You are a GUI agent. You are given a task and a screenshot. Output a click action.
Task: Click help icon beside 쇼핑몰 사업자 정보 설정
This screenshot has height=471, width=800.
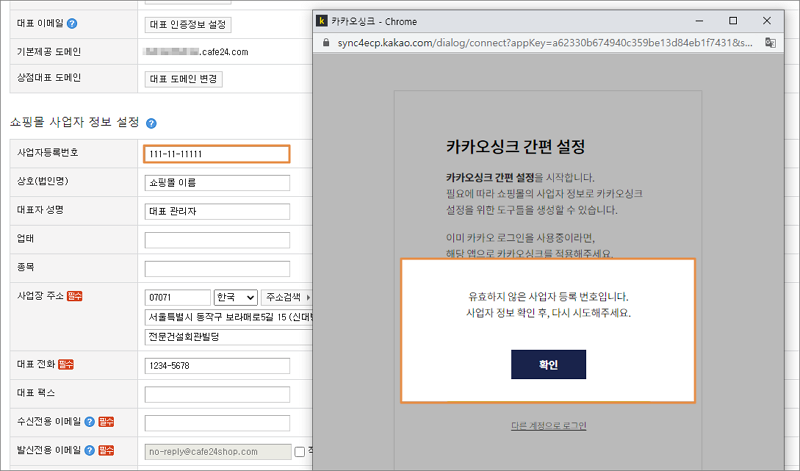click(152, 123)
